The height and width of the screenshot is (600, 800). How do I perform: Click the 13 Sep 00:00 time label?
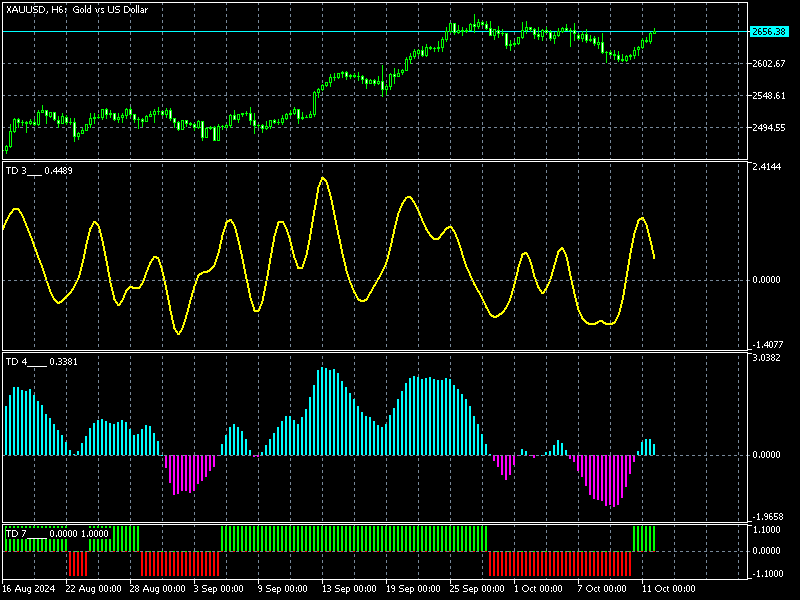tap(349, 589)
